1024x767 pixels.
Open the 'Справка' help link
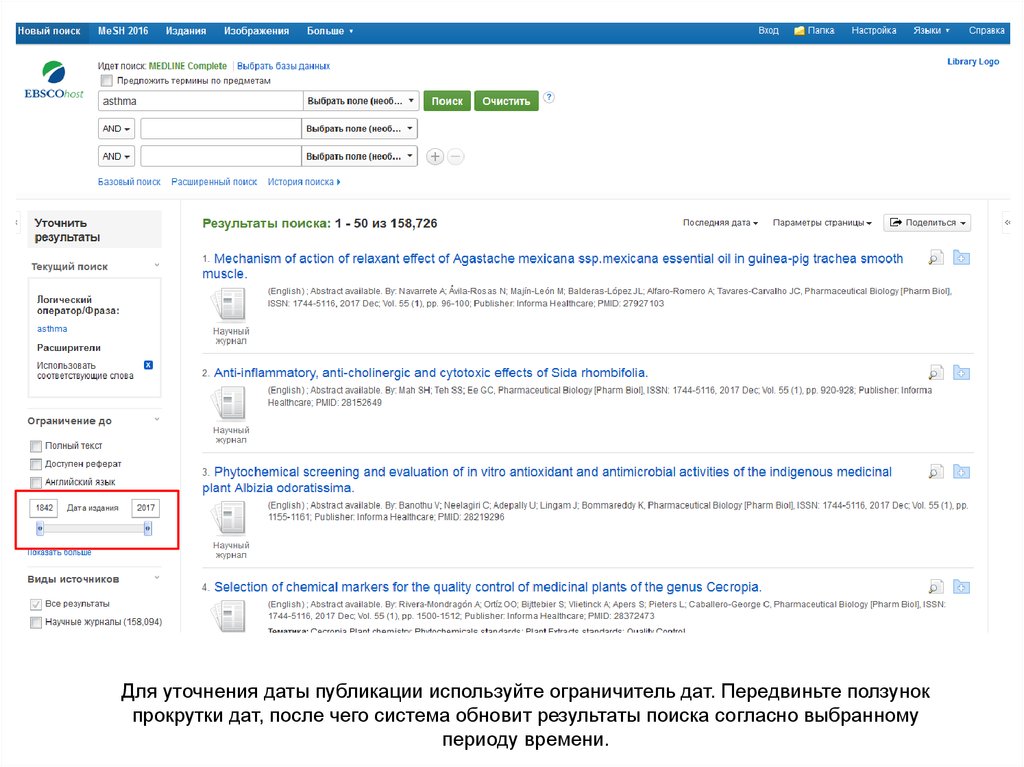click(x=987, y=31)
